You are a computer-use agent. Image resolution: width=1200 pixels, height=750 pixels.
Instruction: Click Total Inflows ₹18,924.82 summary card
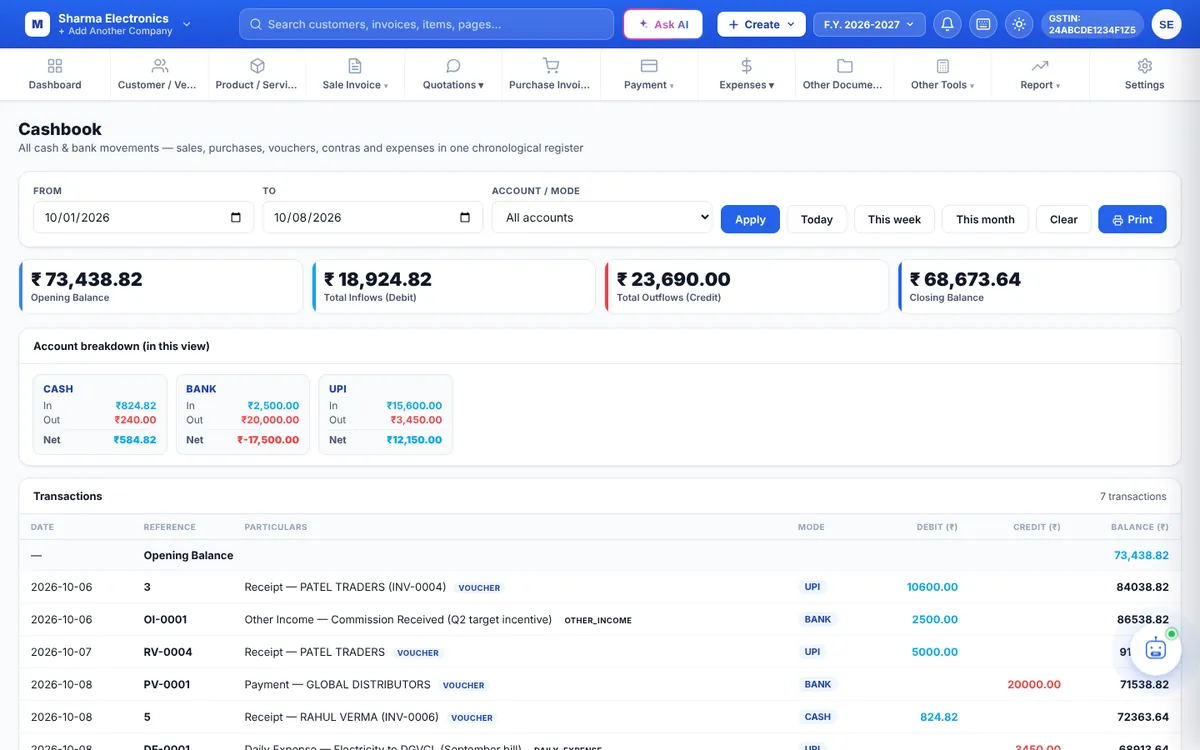[x=454, y=287]
